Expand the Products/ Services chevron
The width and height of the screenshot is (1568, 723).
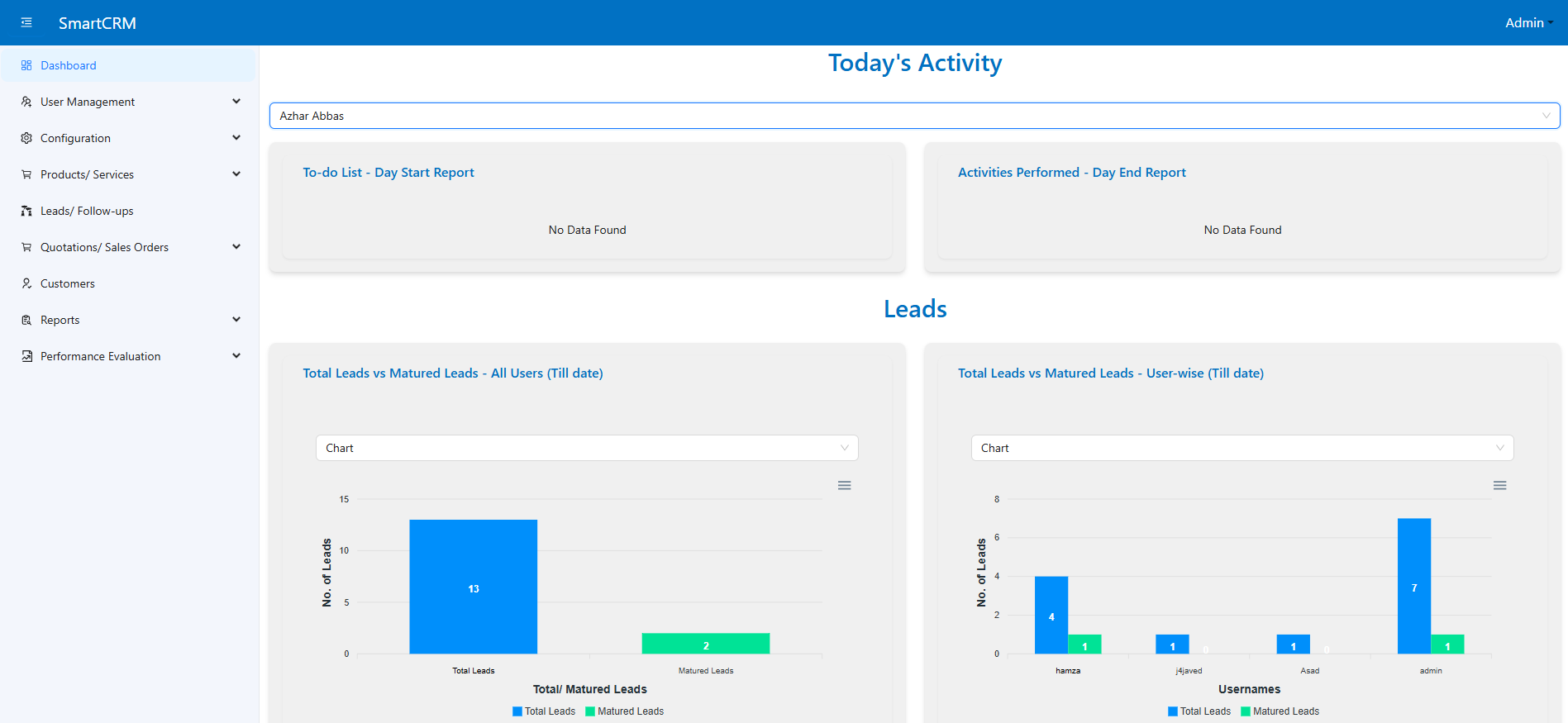coord(236,174)
